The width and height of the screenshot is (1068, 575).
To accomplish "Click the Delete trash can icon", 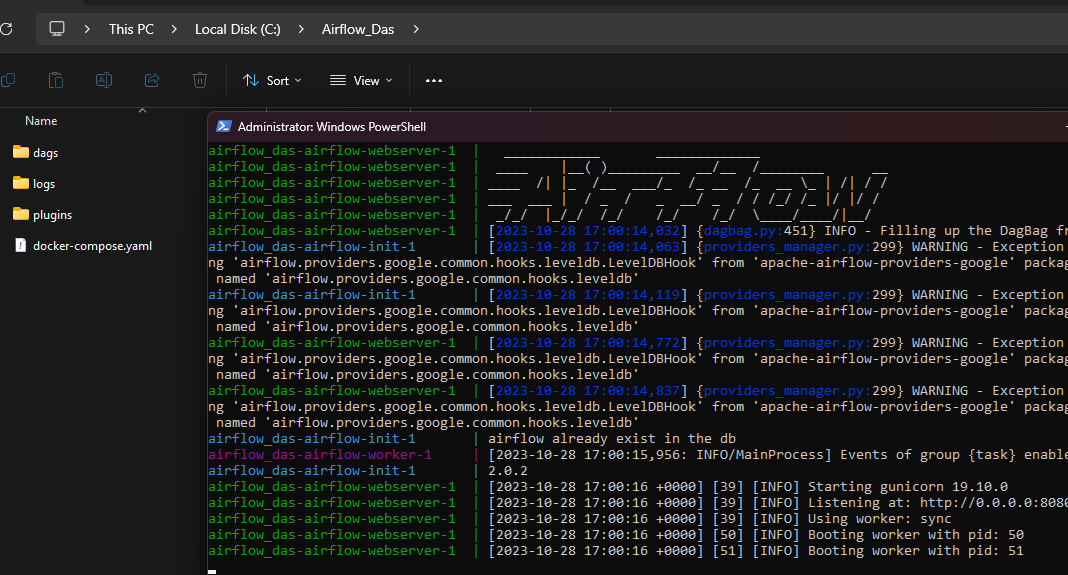I will [200, 80].
